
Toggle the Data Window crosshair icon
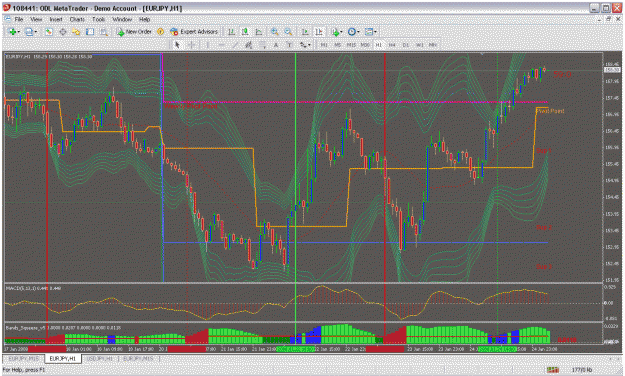point(63,32)
